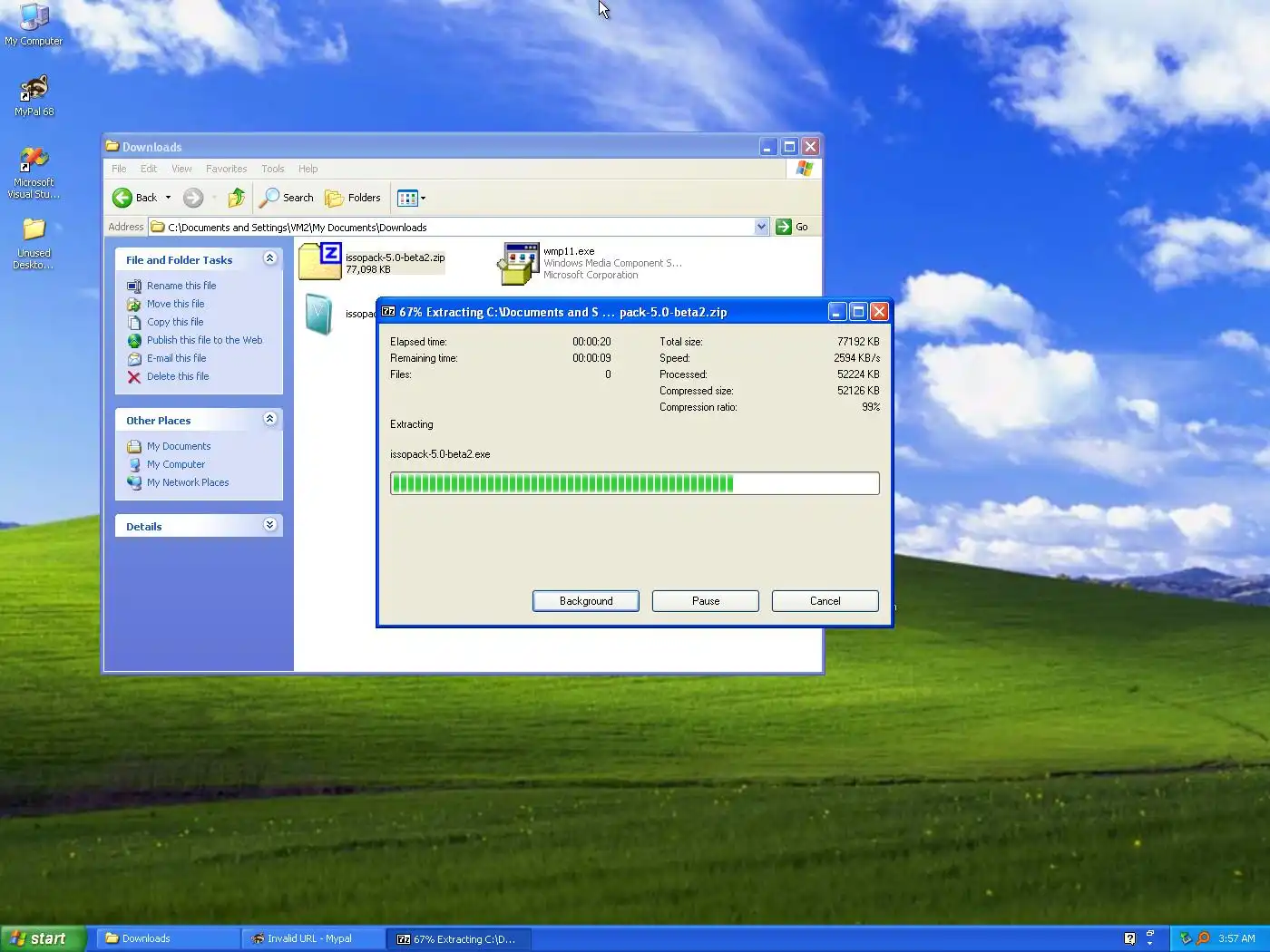Select the issopack-5.0-beta2.zip file icon
Image resolution: width=1270 pixels, height=952 pixels.
point(320,261)
